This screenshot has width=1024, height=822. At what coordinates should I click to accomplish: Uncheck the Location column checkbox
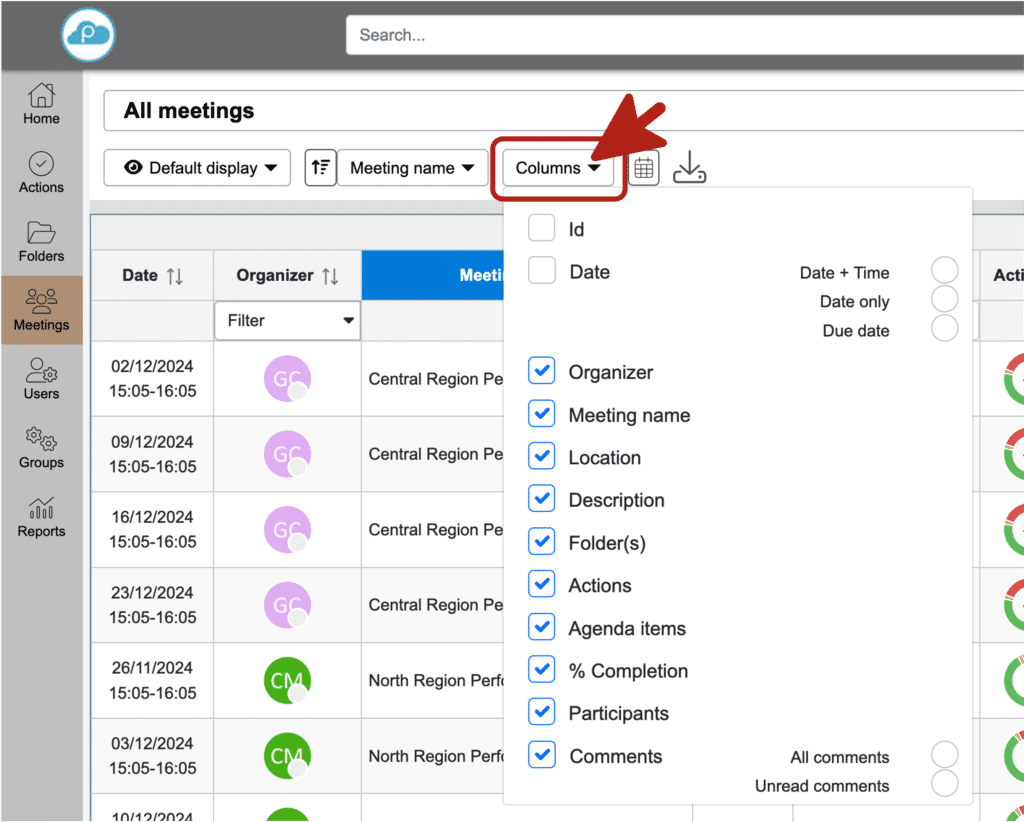pos(542,457)
